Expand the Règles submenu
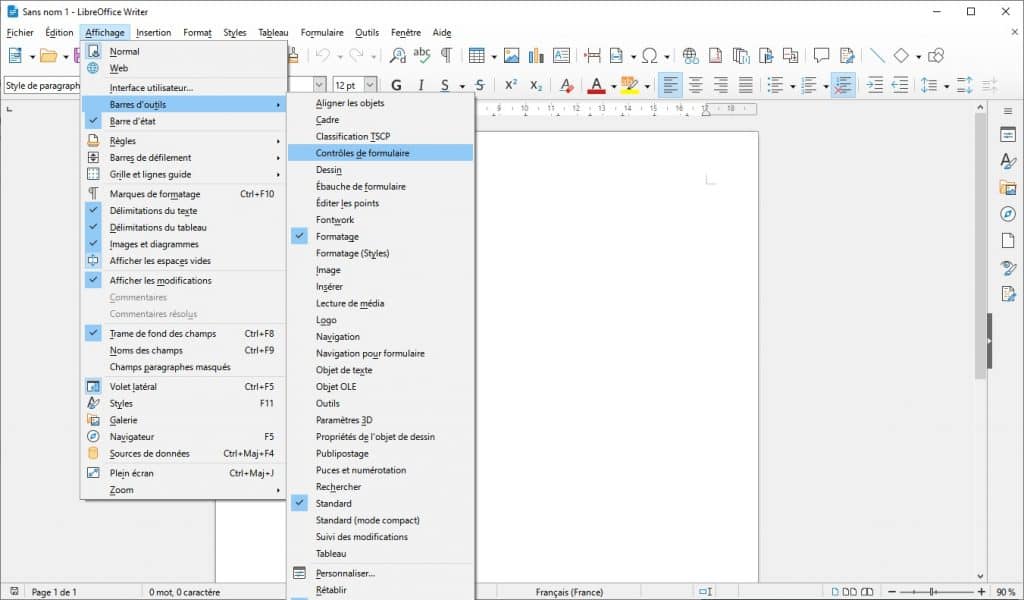Image resolution: width=1024 pixels, height=600 pixels. pyautogui.click(x=184, y=141)
